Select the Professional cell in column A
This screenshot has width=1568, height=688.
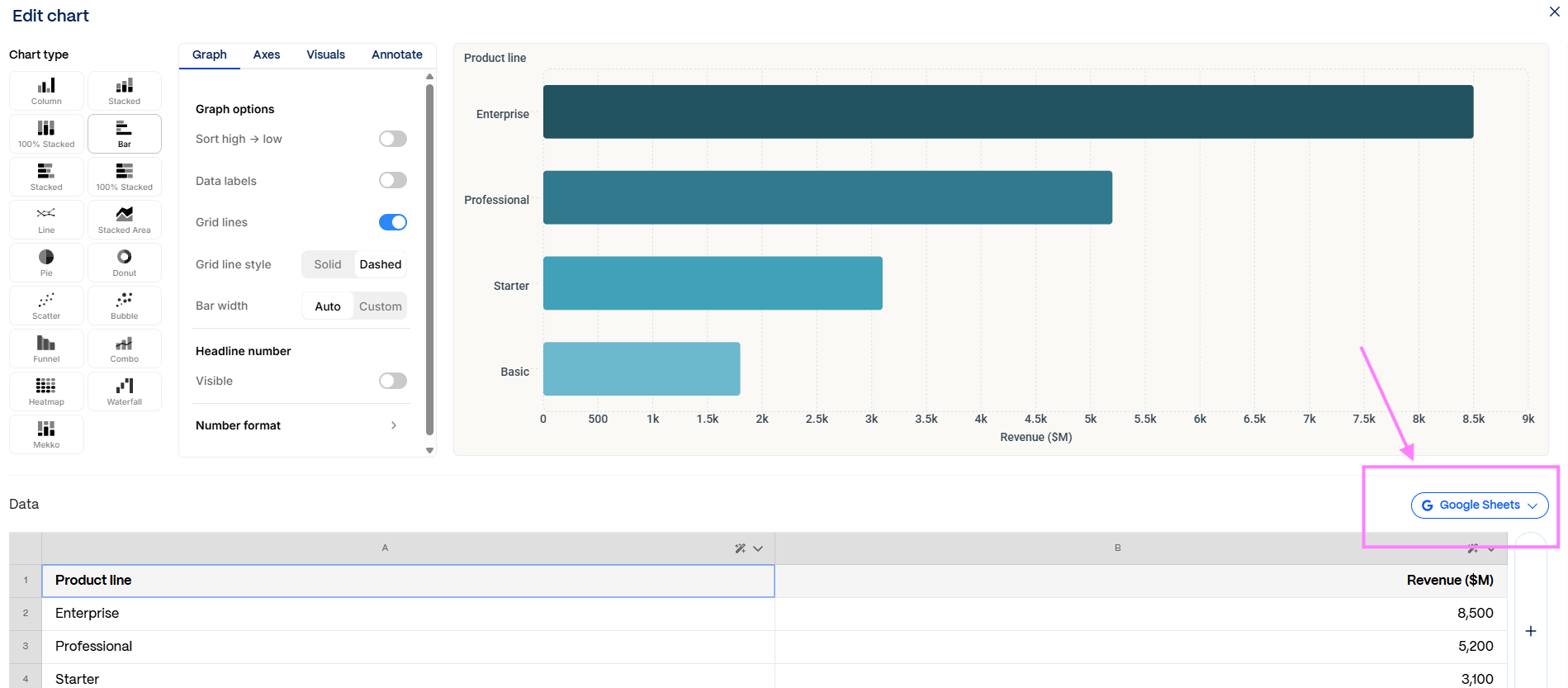[x=408, y=647]
